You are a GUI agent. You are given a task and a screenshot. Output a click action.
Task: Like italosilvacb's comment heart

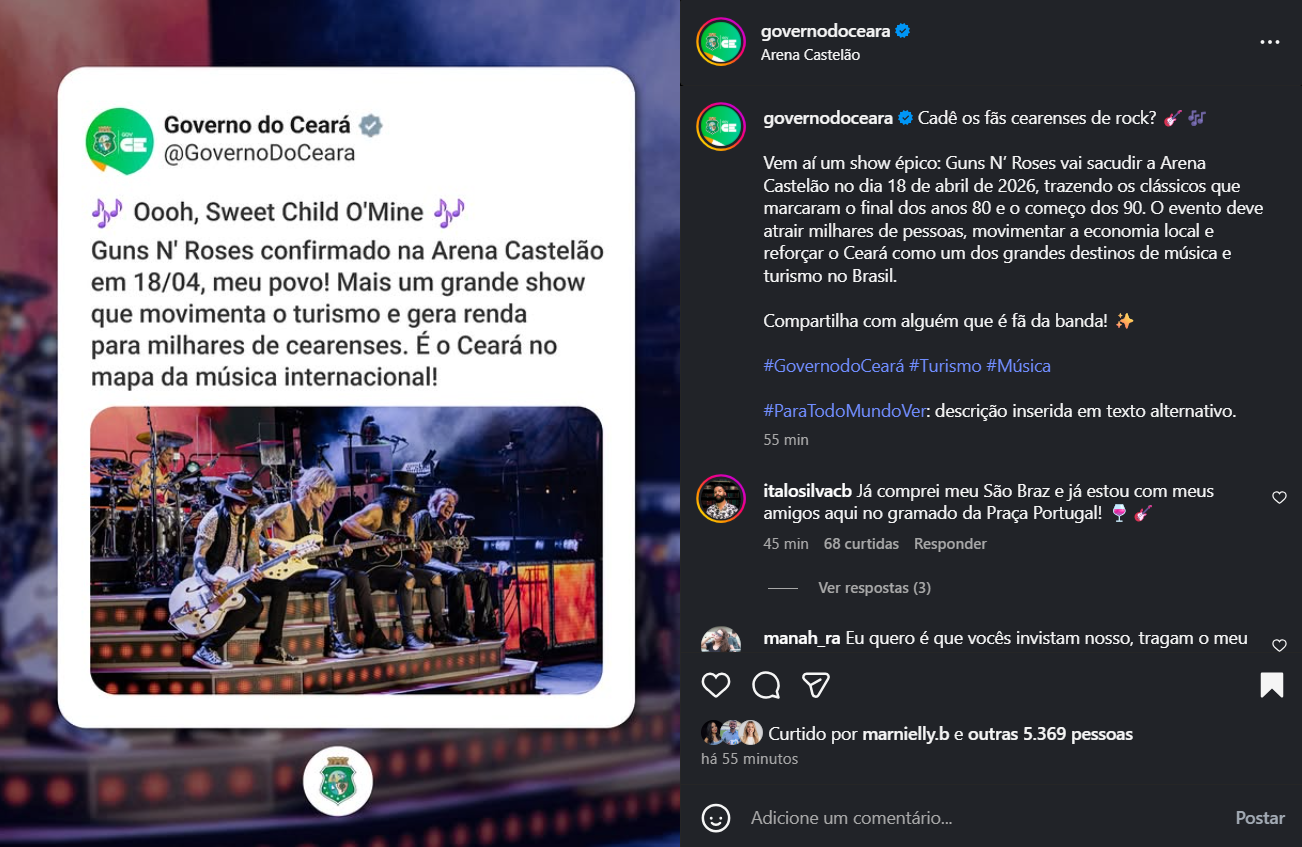pos(1279,497)
